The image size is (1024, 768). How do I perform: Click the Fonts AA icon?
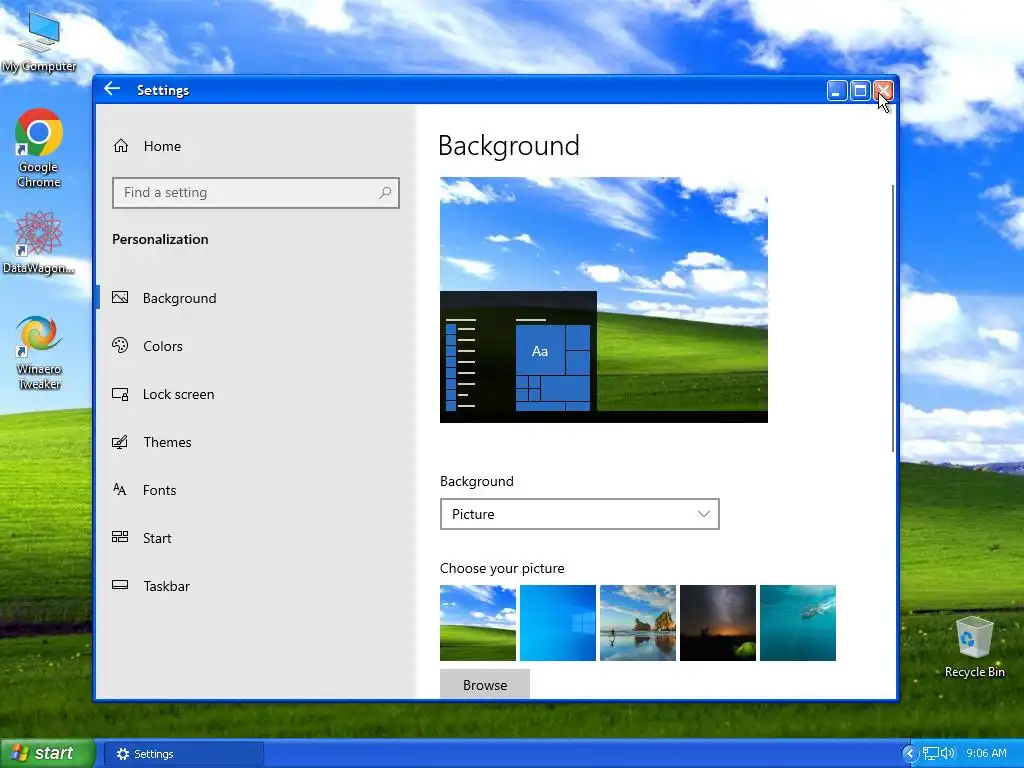click(x=120, y=489)
